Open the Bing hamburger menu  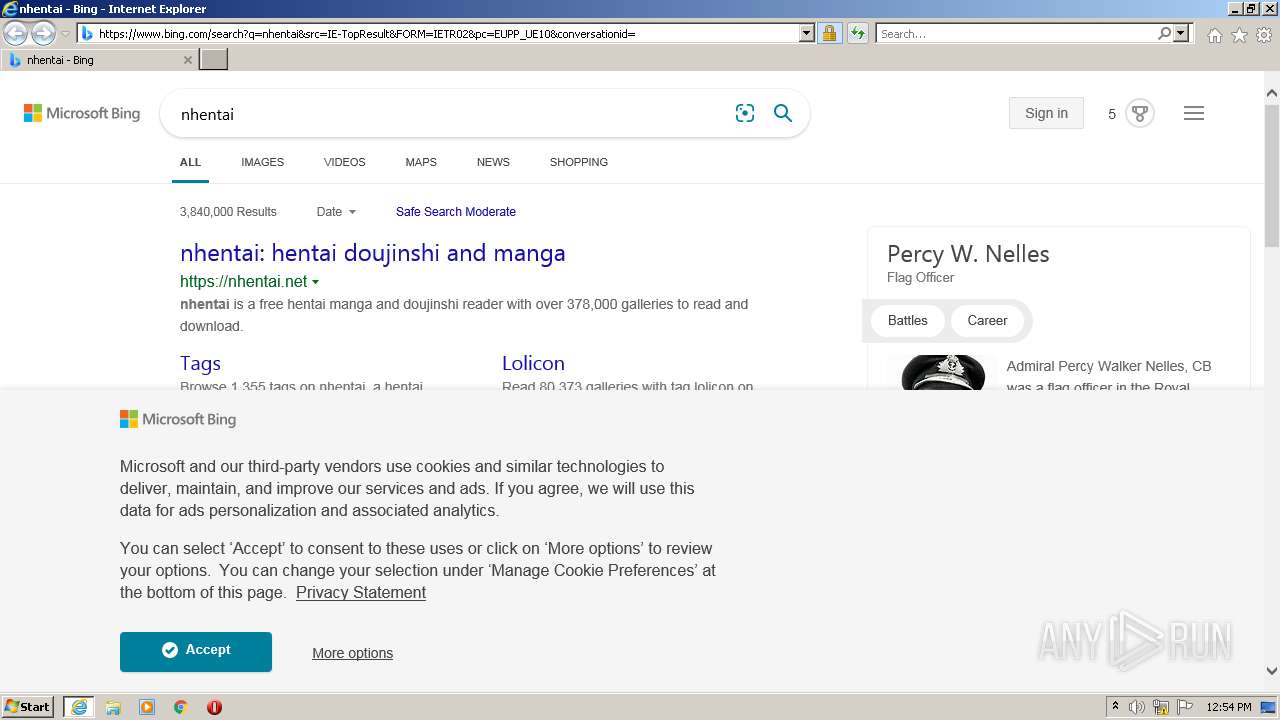click(x=1194, y=113)
